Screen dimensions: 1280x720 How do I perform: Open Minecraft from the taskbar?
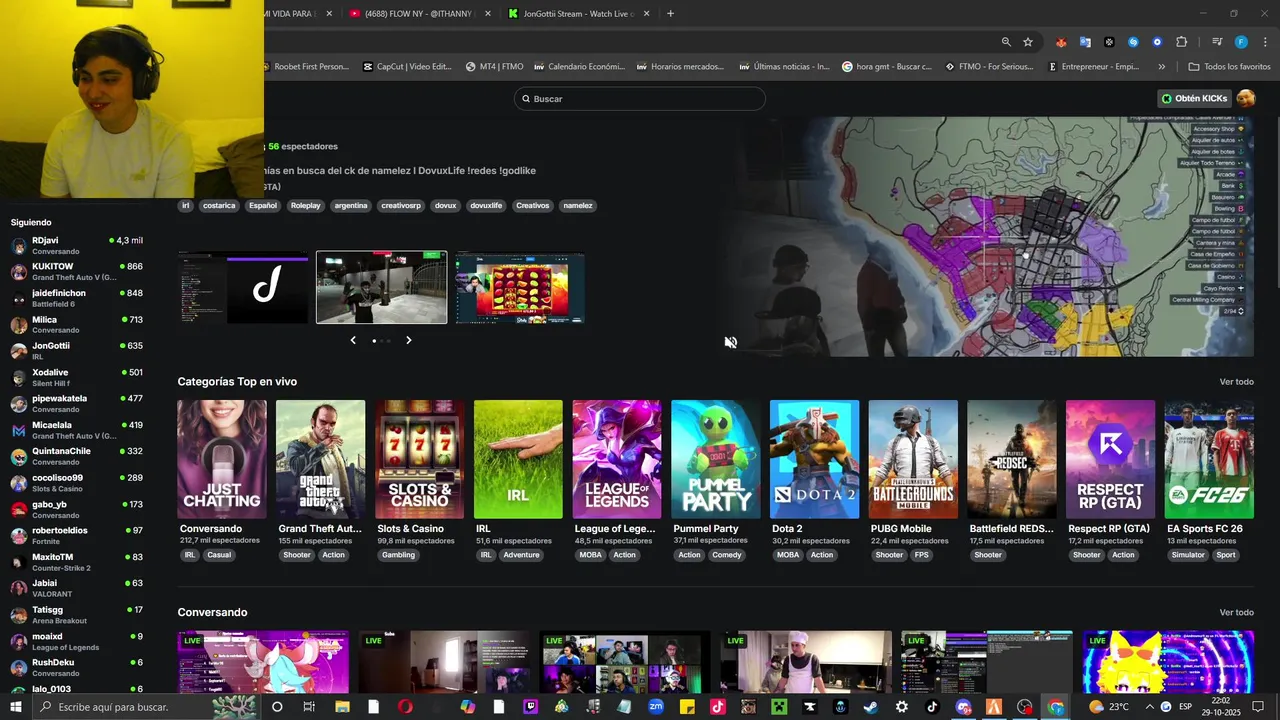point(779,707)
